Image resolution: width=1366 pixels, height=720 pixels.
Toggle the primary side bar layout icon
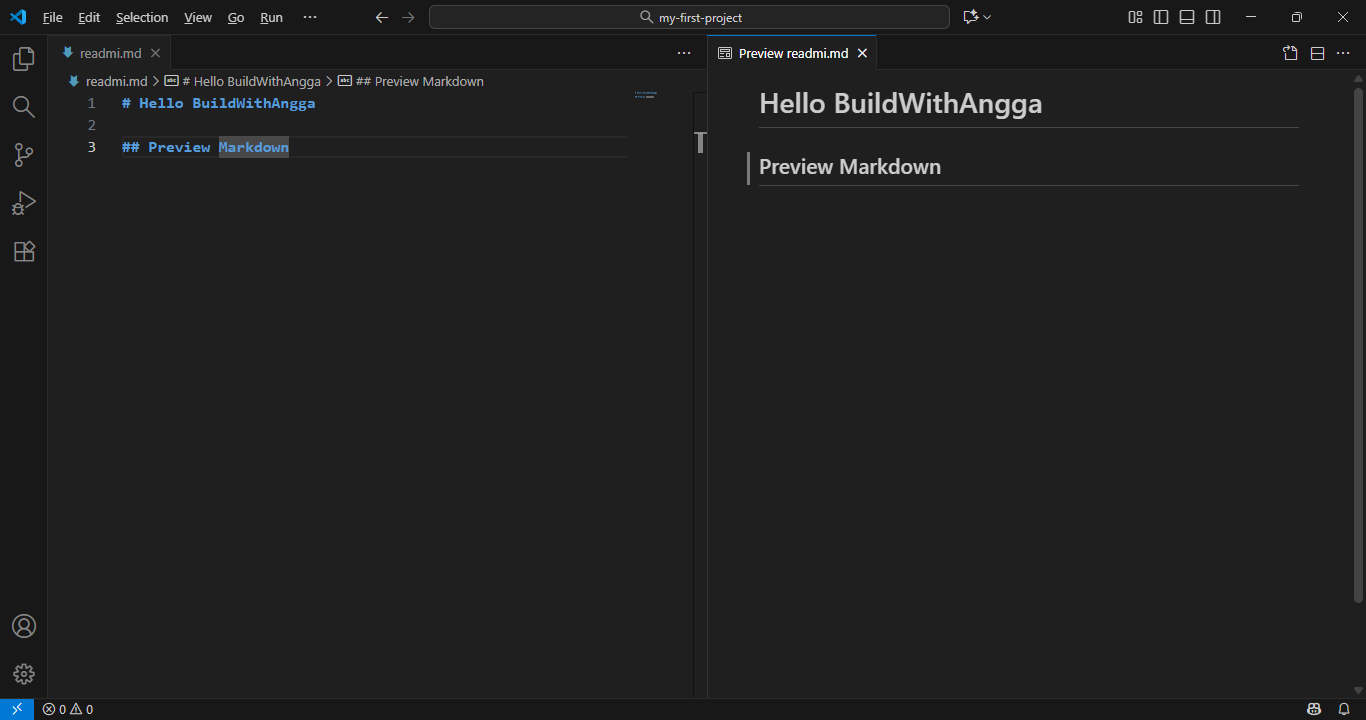coord(1160,16)
